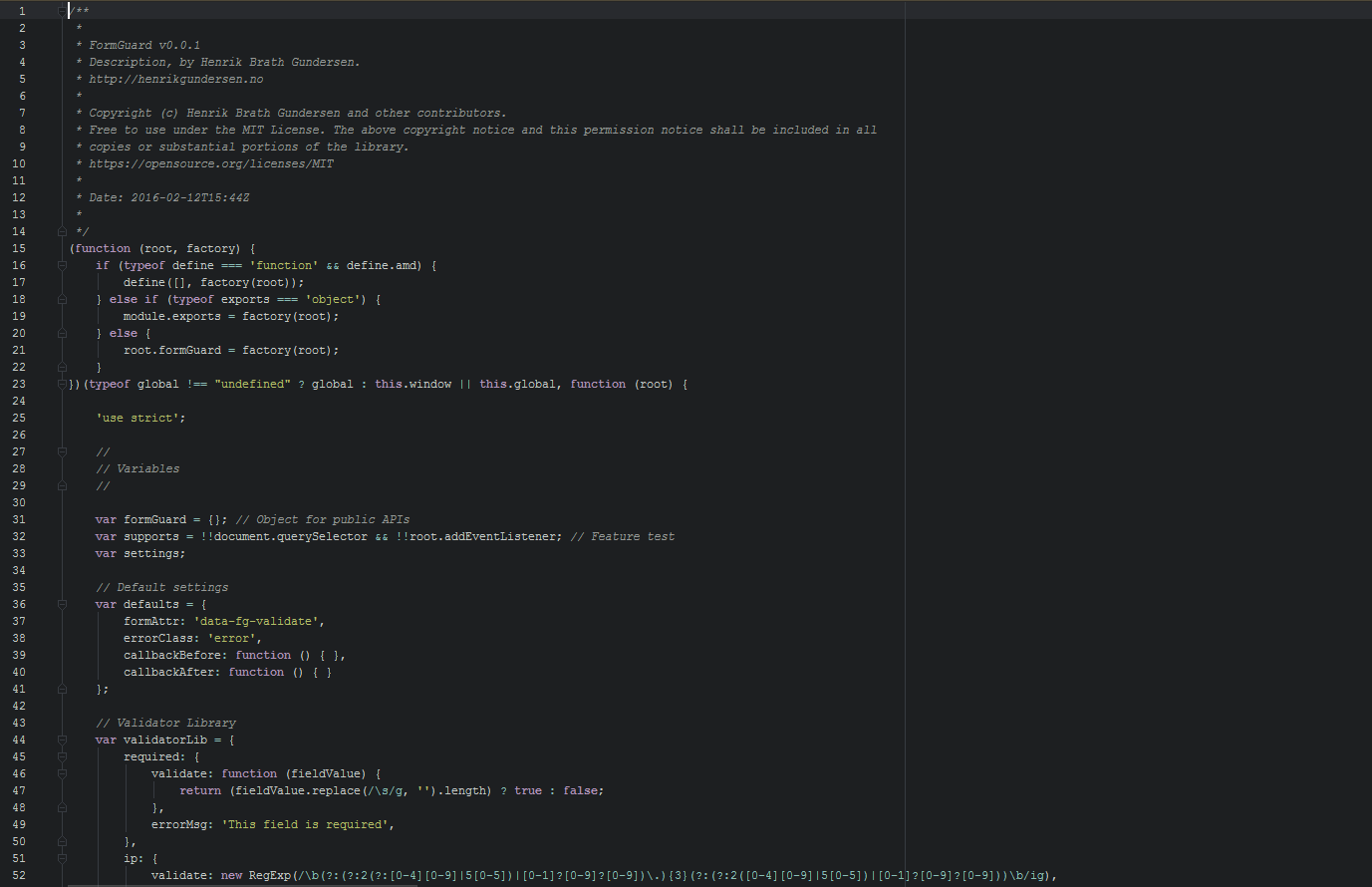
Task: Click the http://henrikgundersen.no URL in the comment
Action: (x=176, y=79)
